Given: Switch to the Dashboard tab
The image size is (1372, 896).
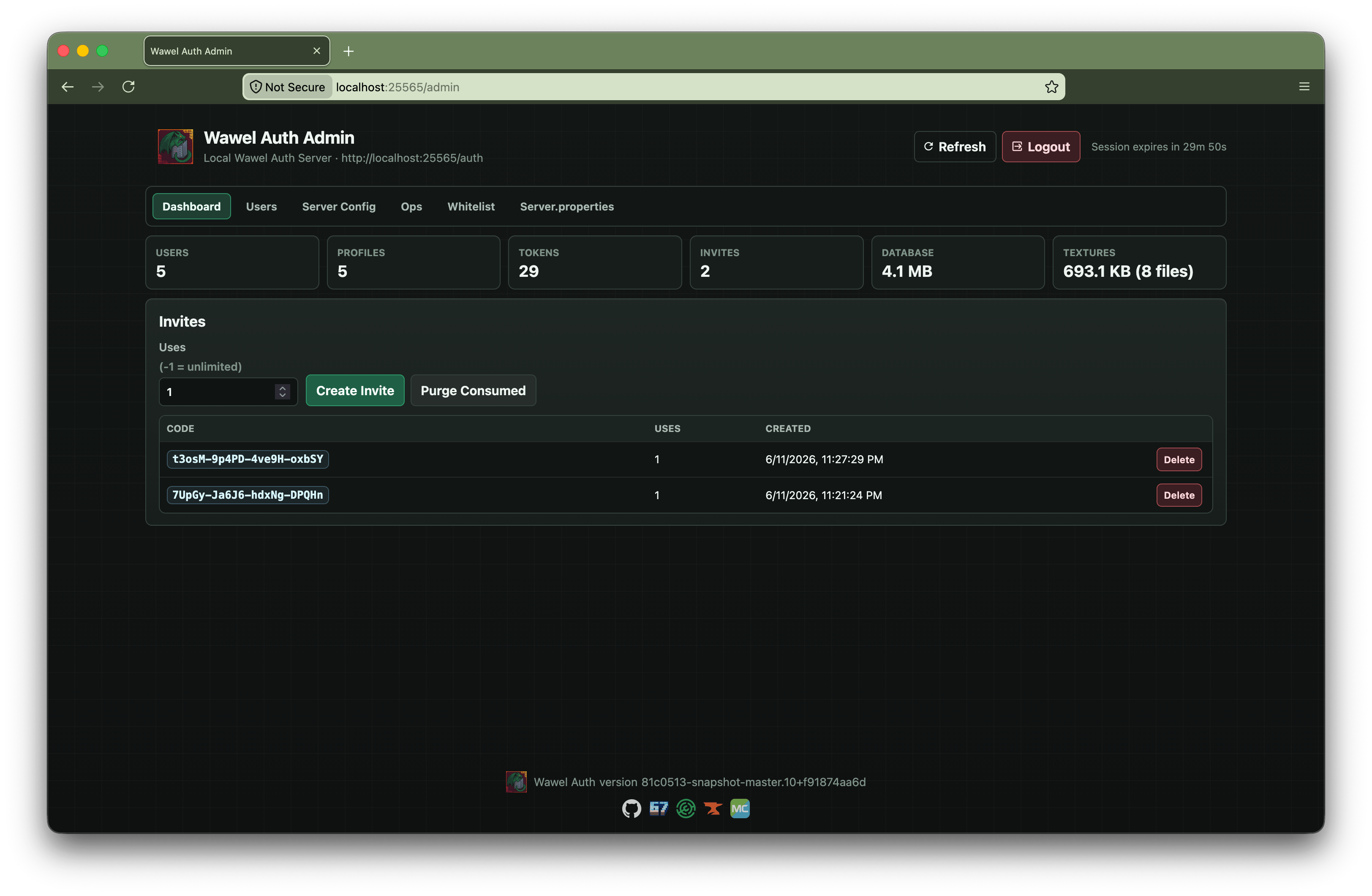Looking at the screenshot, I should click(x=191, y=207).
